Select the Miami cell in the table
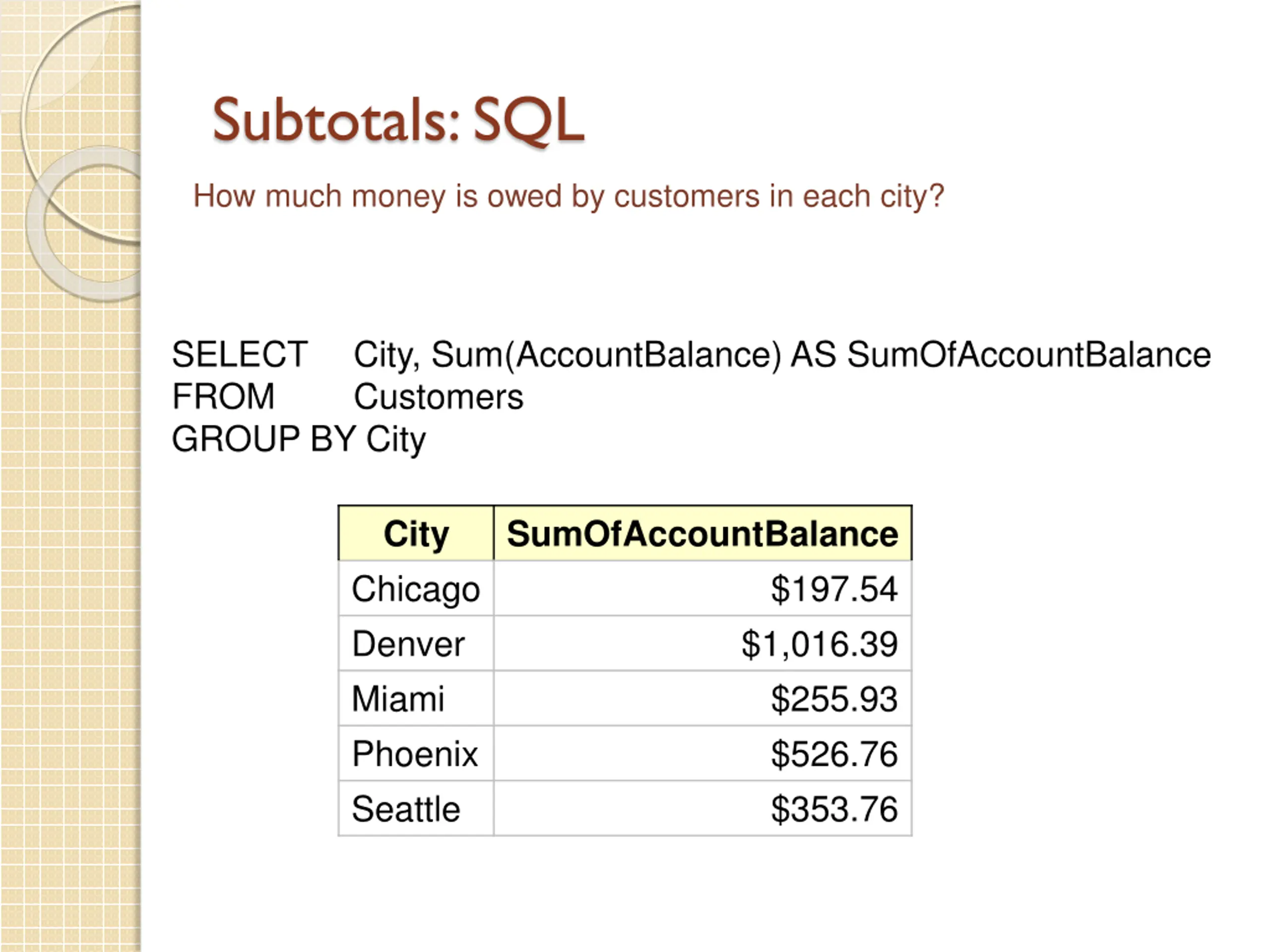 tap(416, 698)
